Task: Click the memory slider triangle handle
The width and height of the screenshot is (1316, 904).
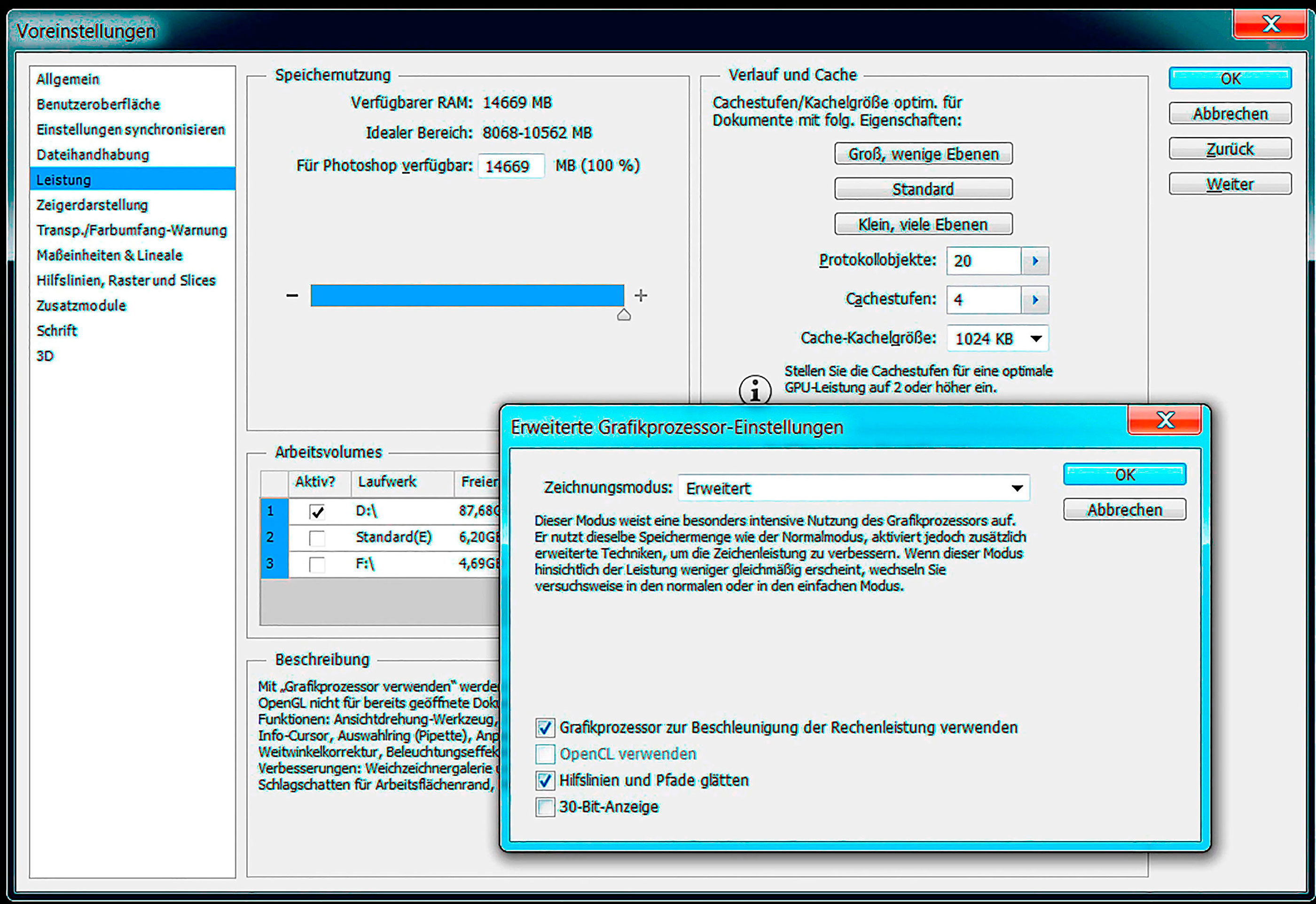Action: [624, 315]
